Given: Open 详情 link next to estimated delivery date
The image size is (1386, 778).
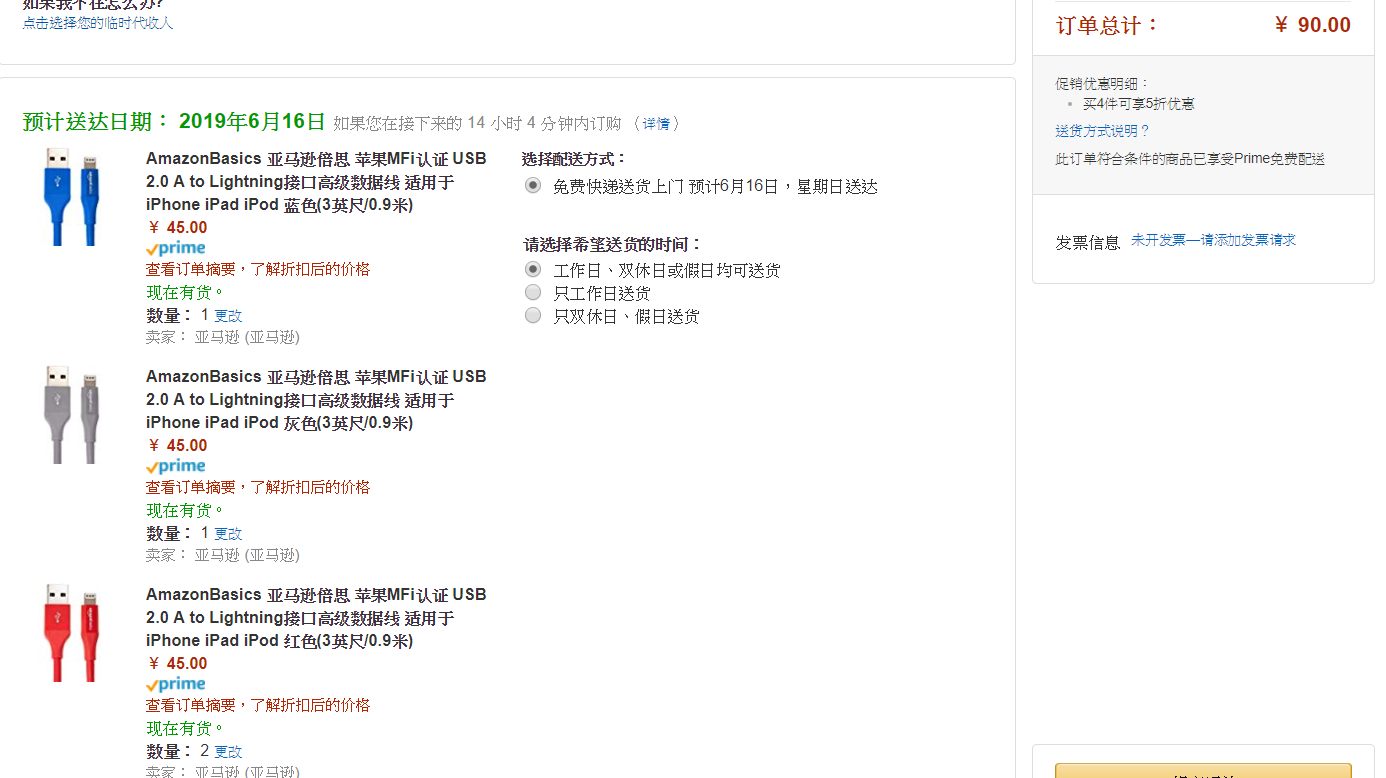Looking at the screenshot, I should 656,123.
